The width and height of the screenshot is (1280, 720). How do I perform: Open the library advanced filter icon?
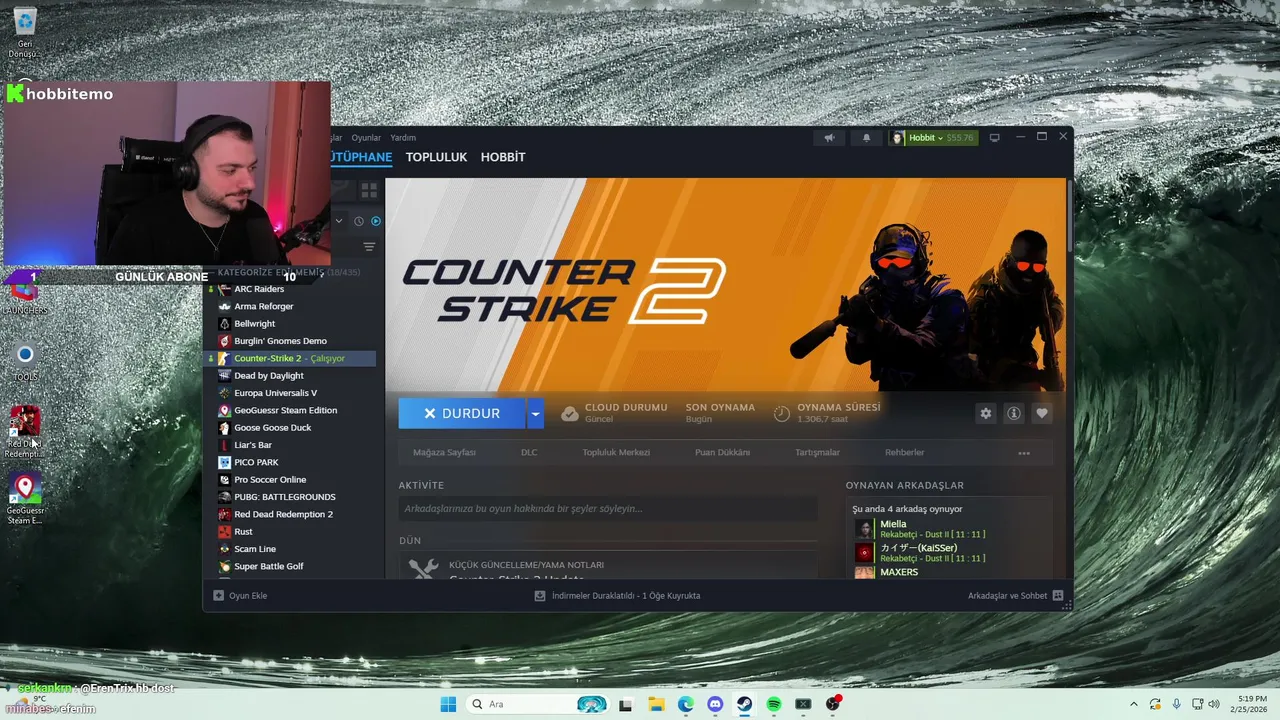tap(369, 247)
